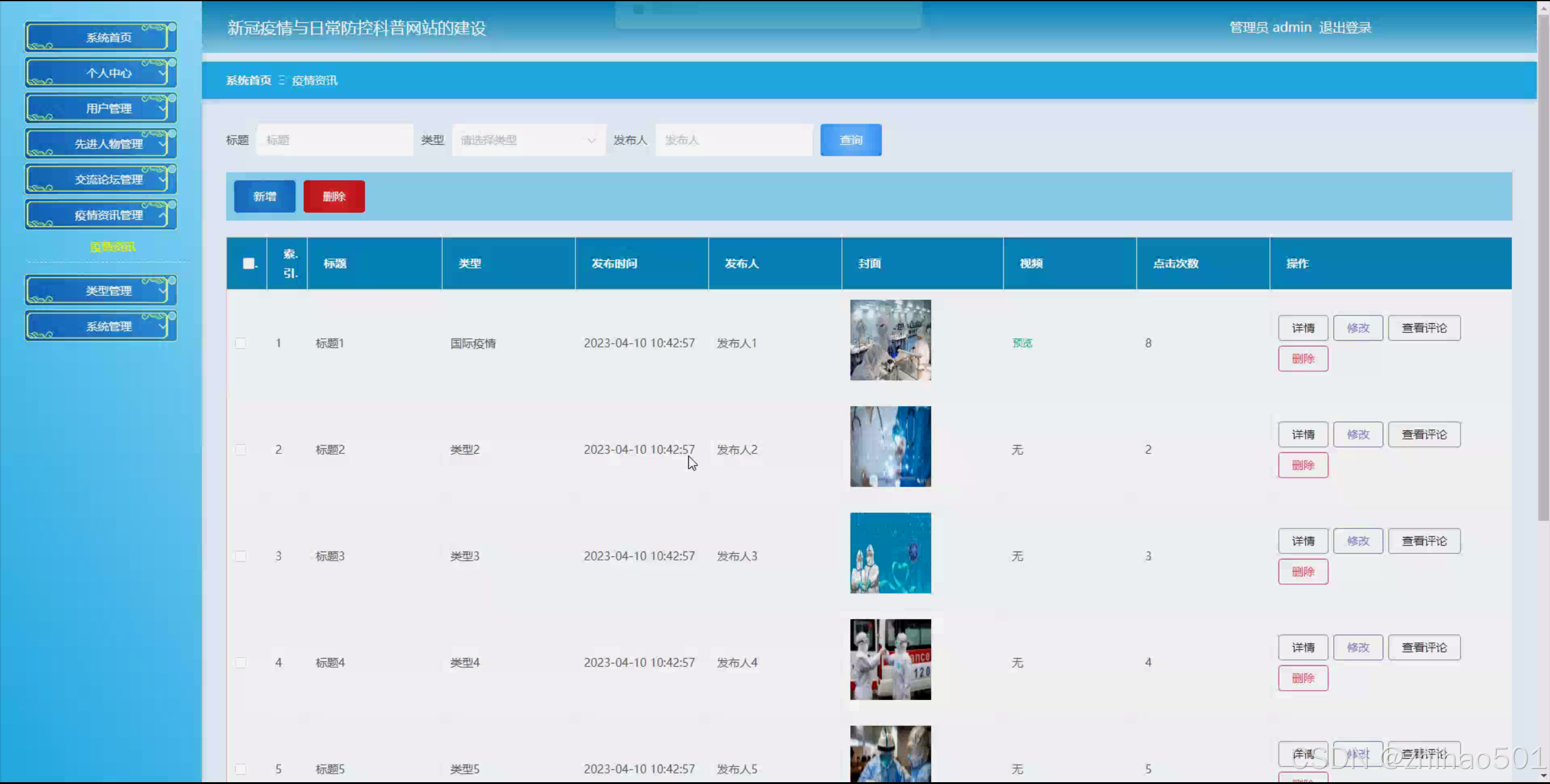Go to 系统首页 in the sidebar
Screen dimensions: 1550x784
pyautogui.click(x=108, y=38)
